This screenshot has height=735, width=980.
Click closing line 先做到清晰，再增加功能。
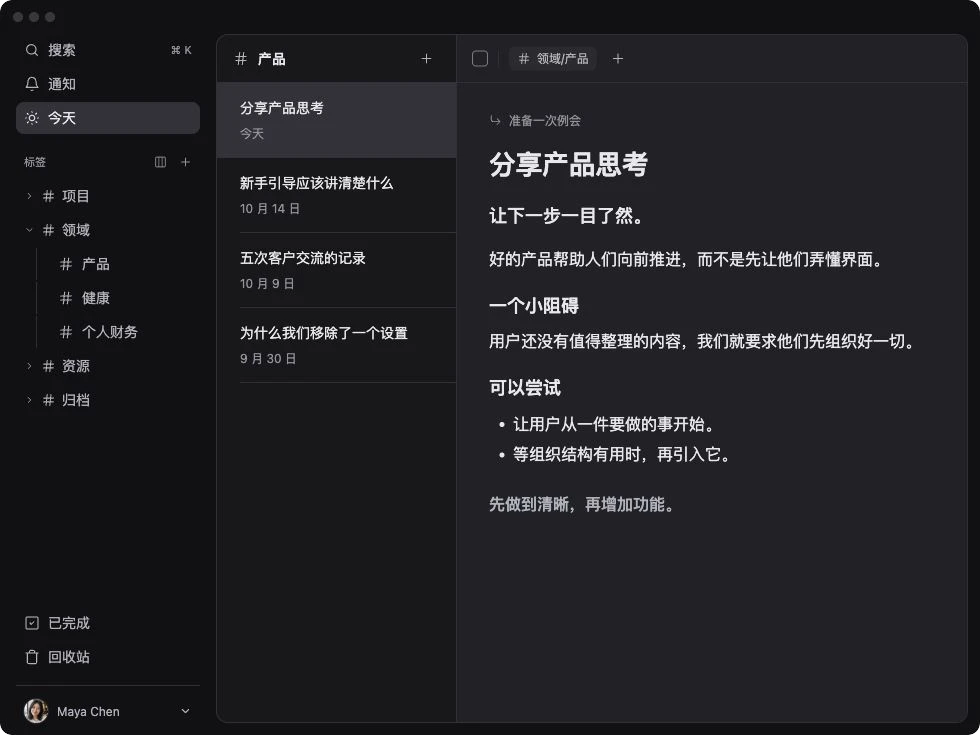pos(581,504)
